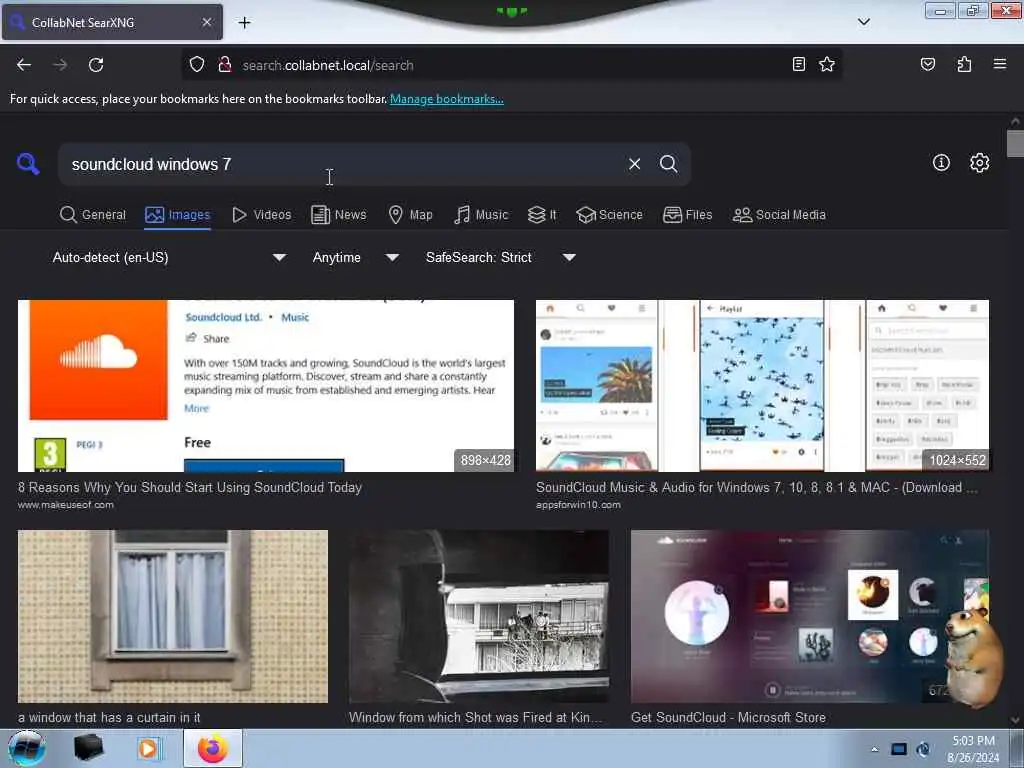Screen dimensions: 1024x768
Task: Open the tracking protection shield icon
Action: (x=197, y=65)
